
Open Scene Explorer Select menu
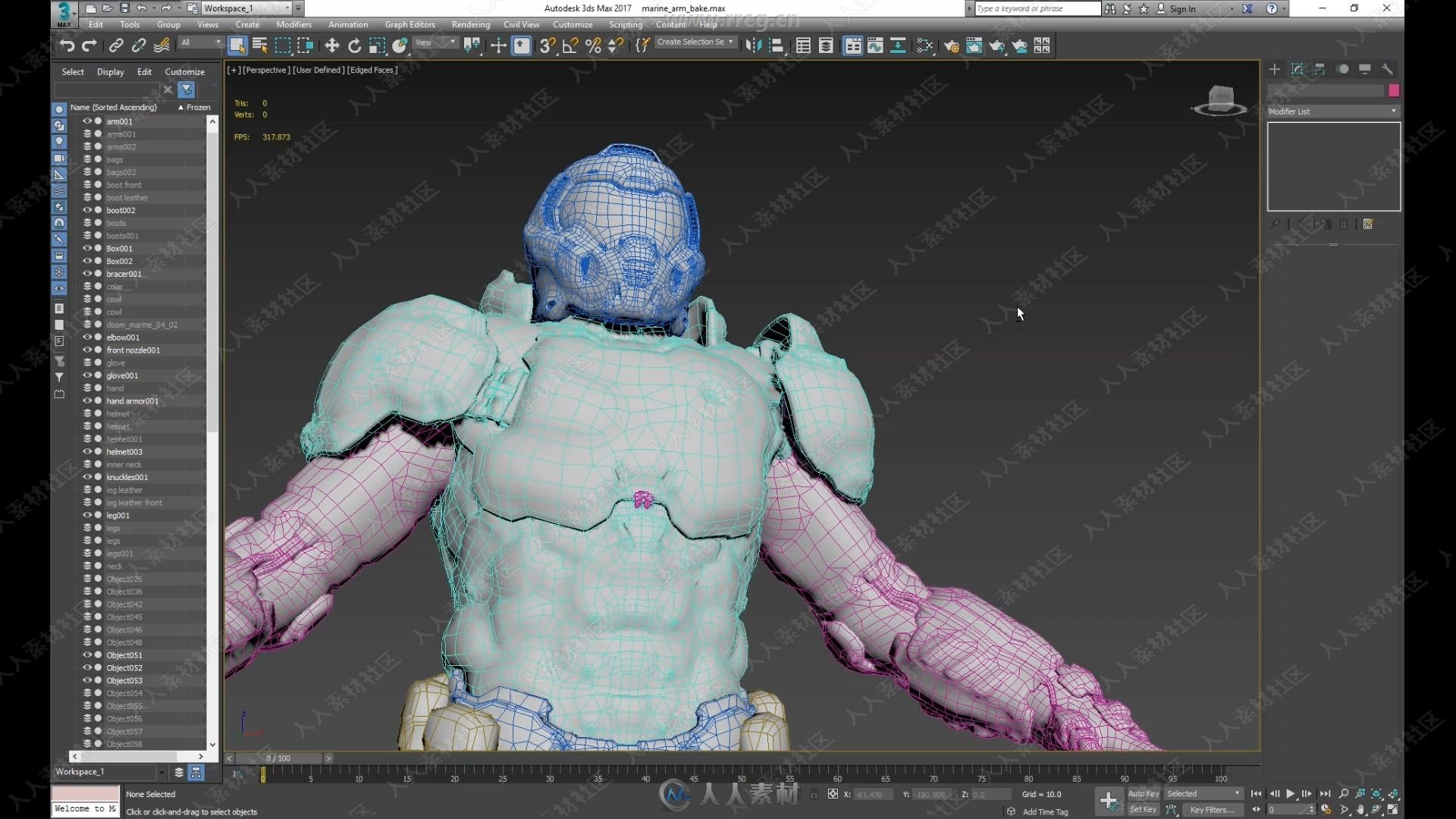(x=73, y=72)
